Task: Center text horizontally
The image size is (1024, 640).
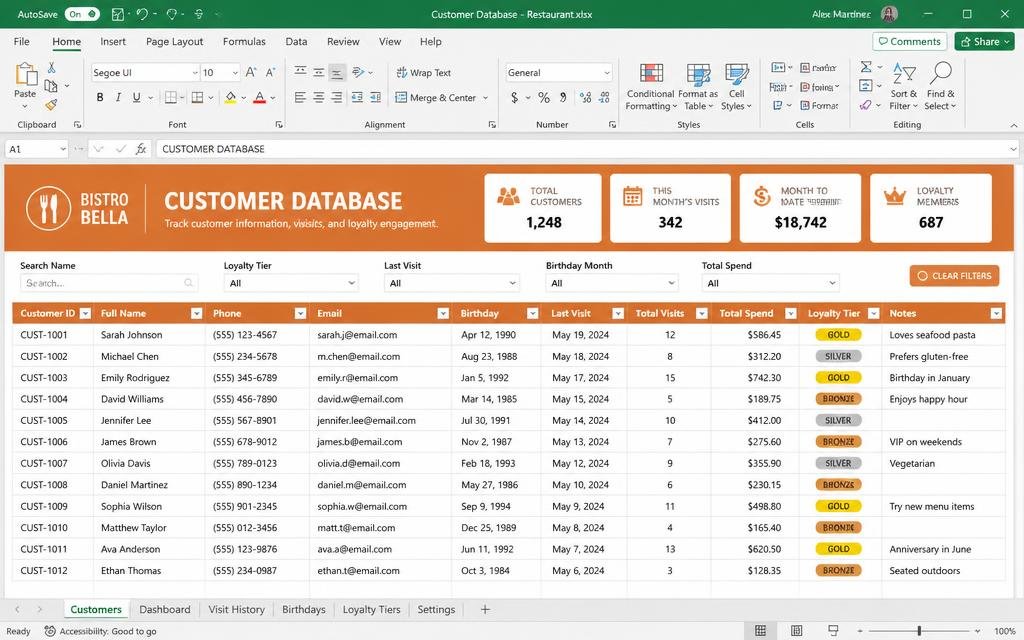Action: pos(319,97)
